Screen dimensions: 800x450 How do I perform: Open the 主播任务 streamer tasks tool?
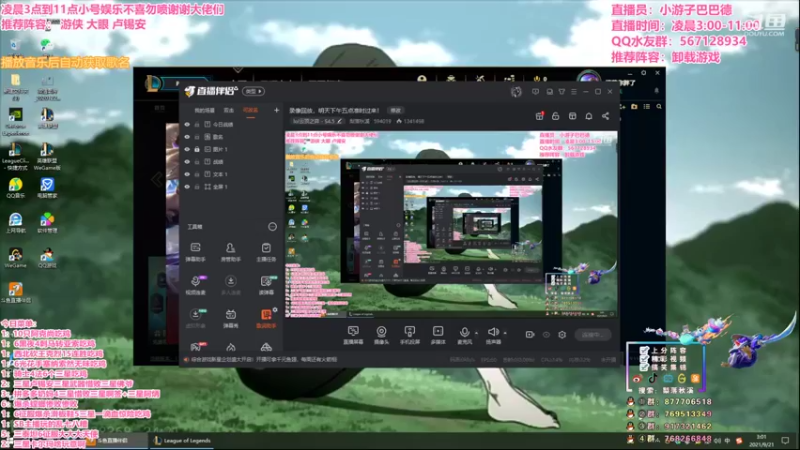coord(266,252)
